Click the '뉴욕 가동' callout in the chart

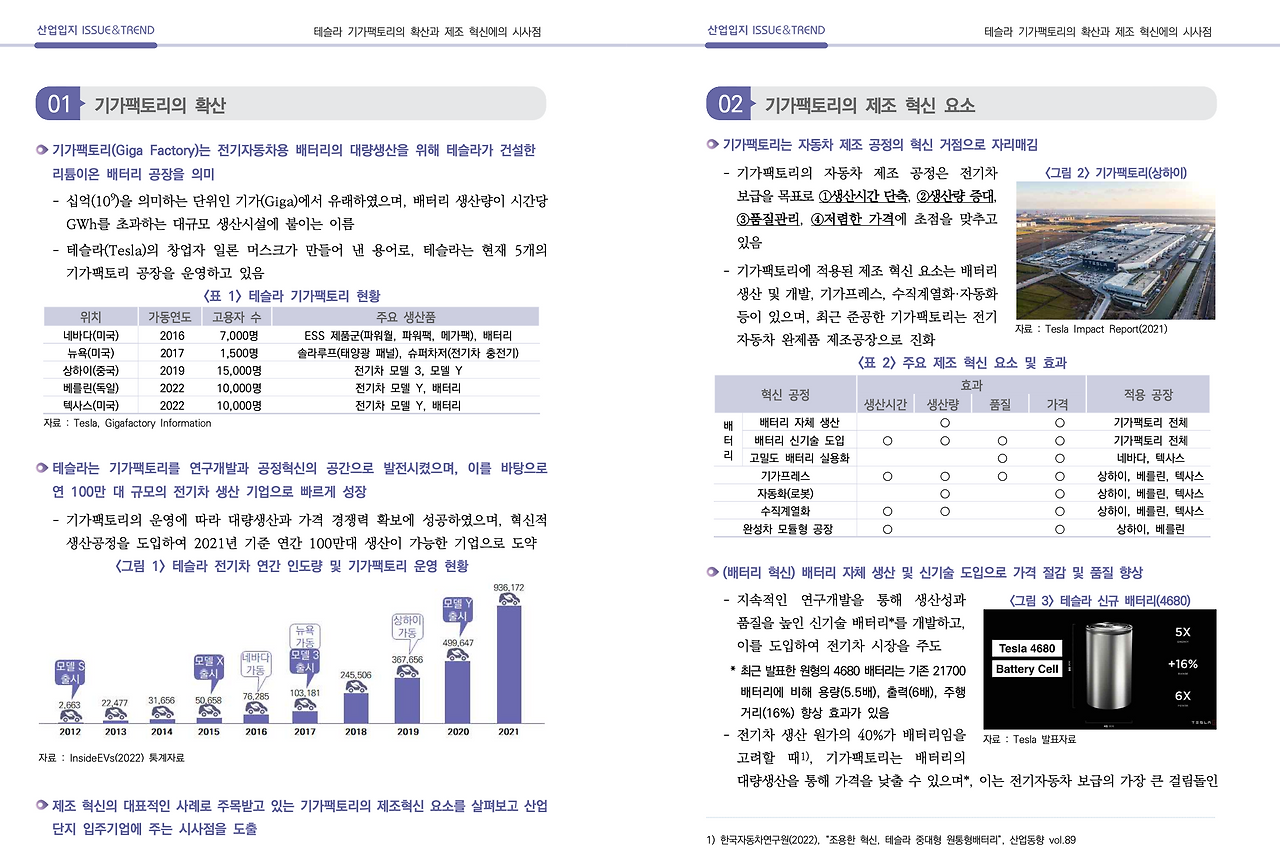[306, 636]
